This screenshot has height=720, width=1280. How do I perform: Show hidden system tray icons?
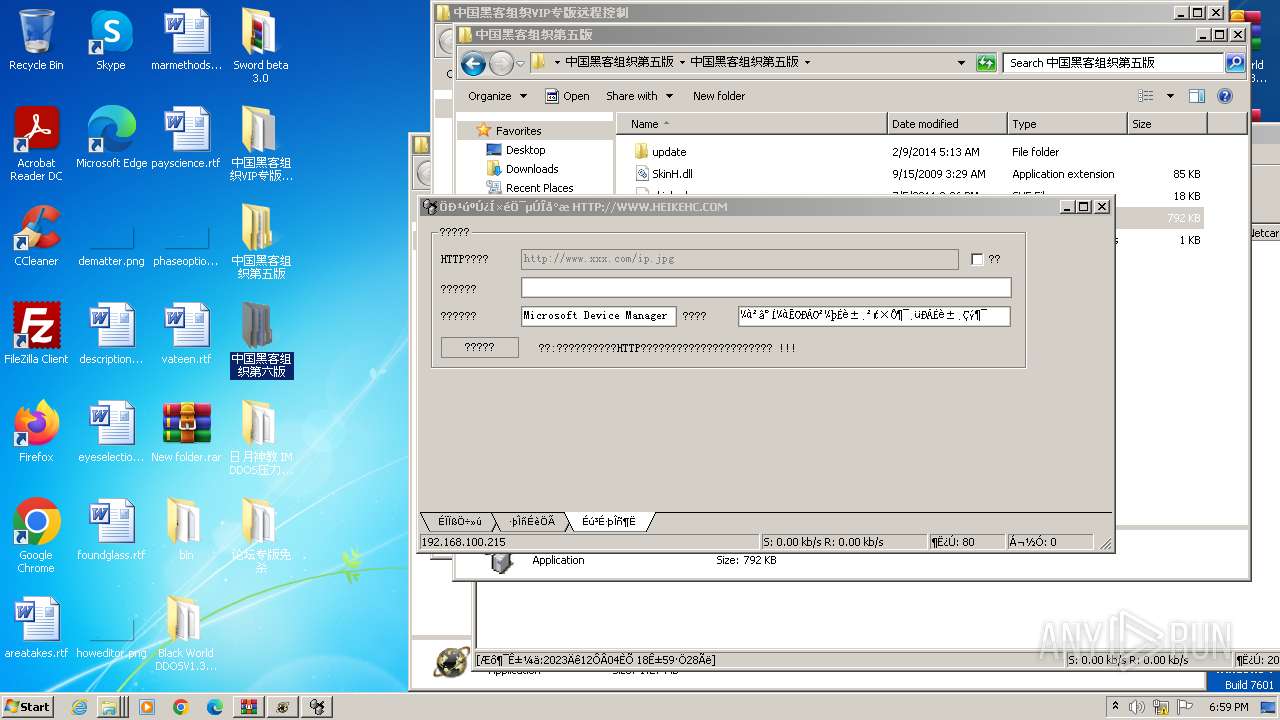1115,707
